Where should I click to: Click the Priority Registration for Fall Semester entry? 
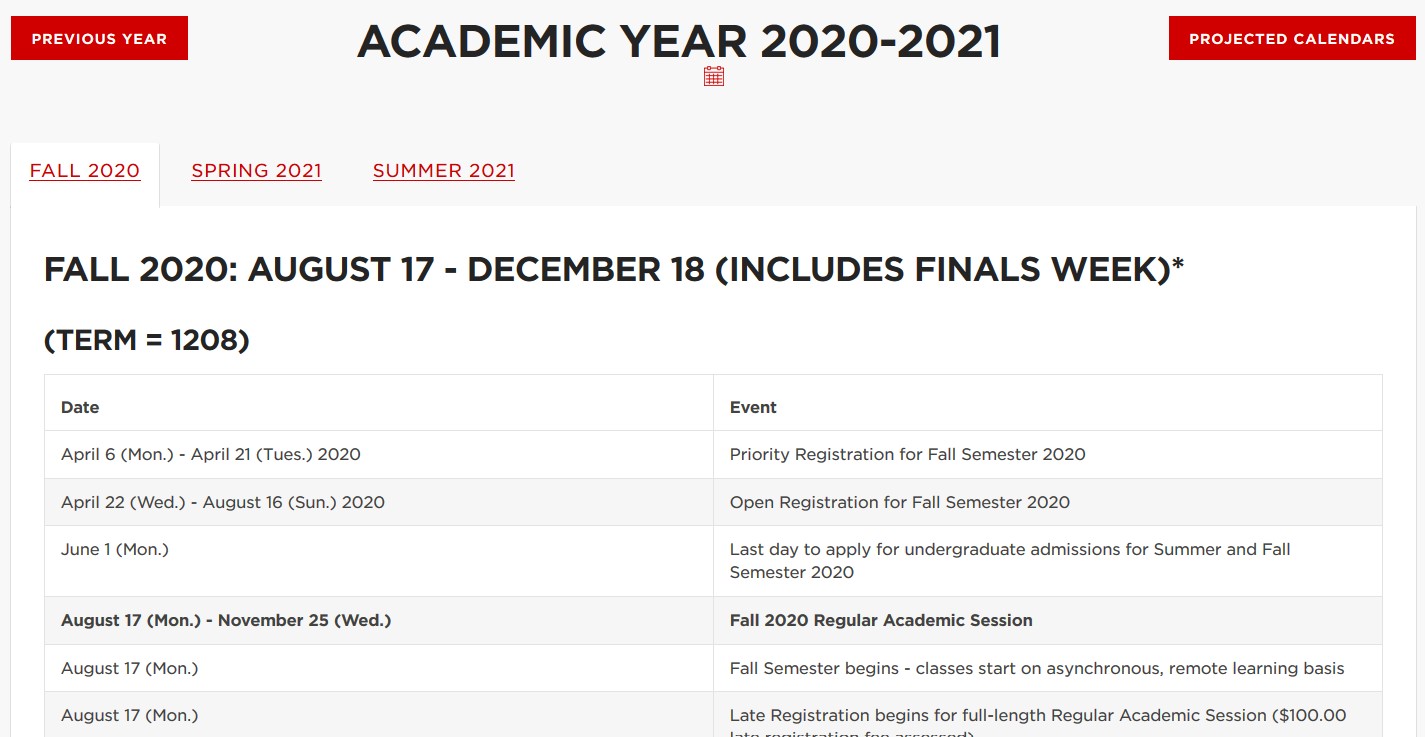point(907,454)
